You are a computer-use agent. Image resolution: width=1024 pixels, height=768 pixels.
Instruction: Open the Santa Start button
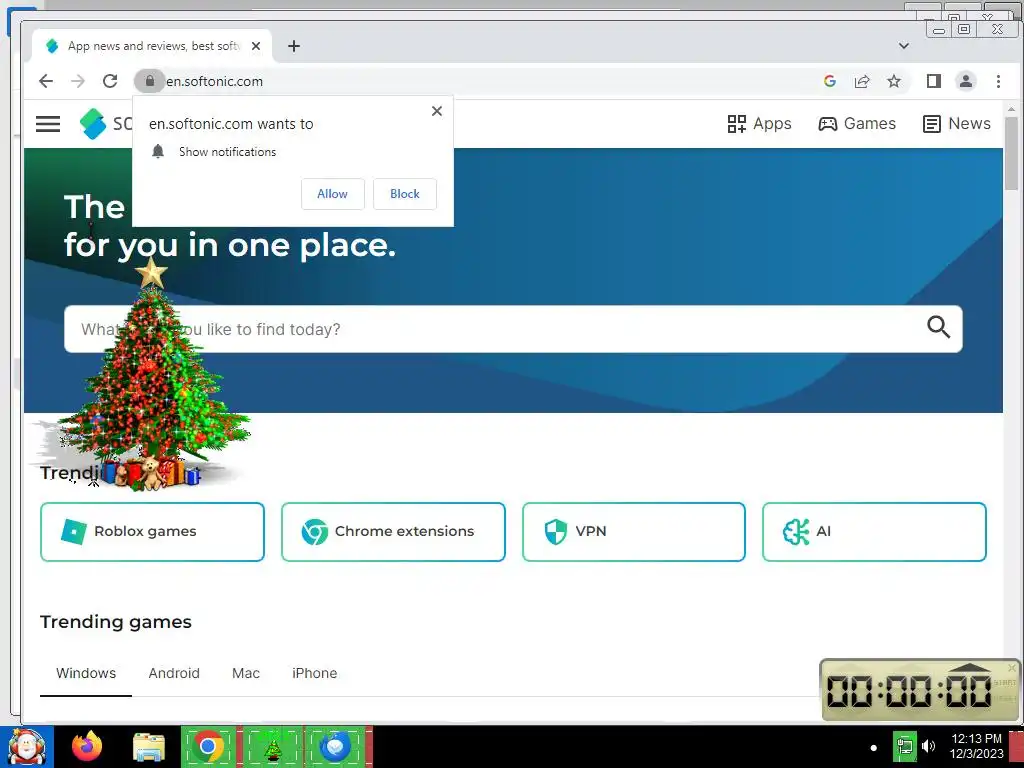point(27,746)
